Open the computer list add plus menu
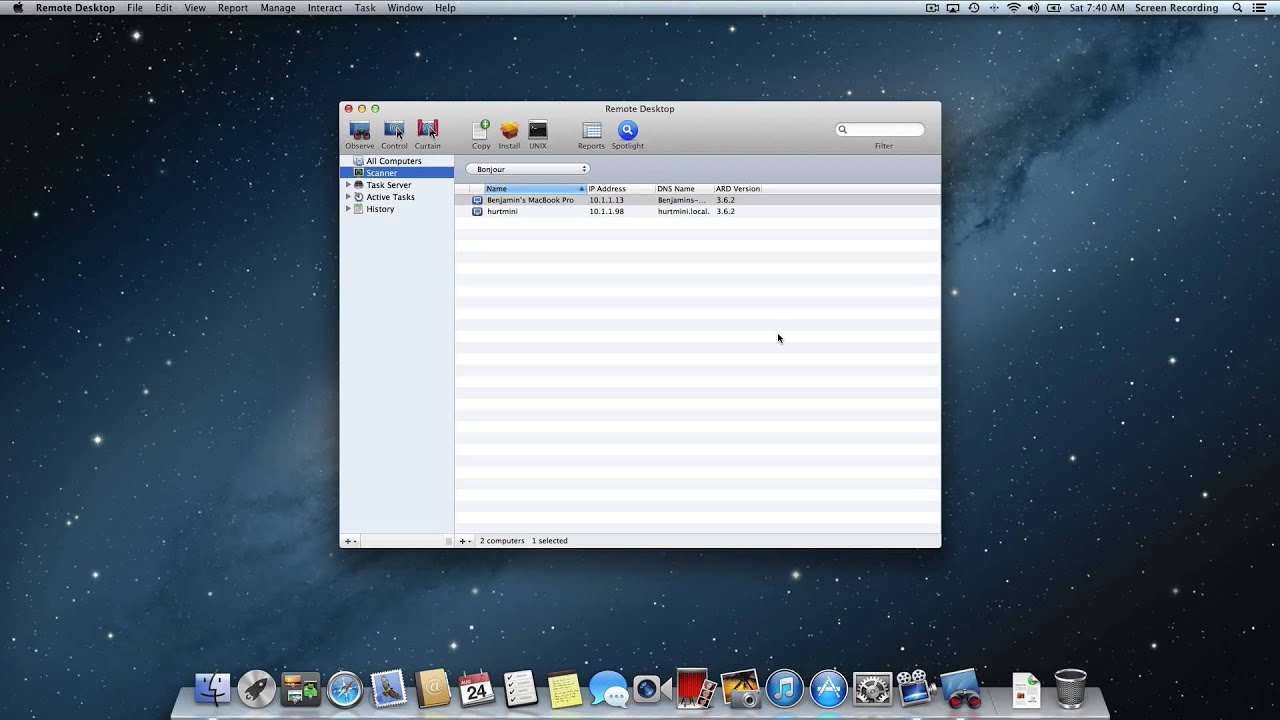 coord(465,541)
